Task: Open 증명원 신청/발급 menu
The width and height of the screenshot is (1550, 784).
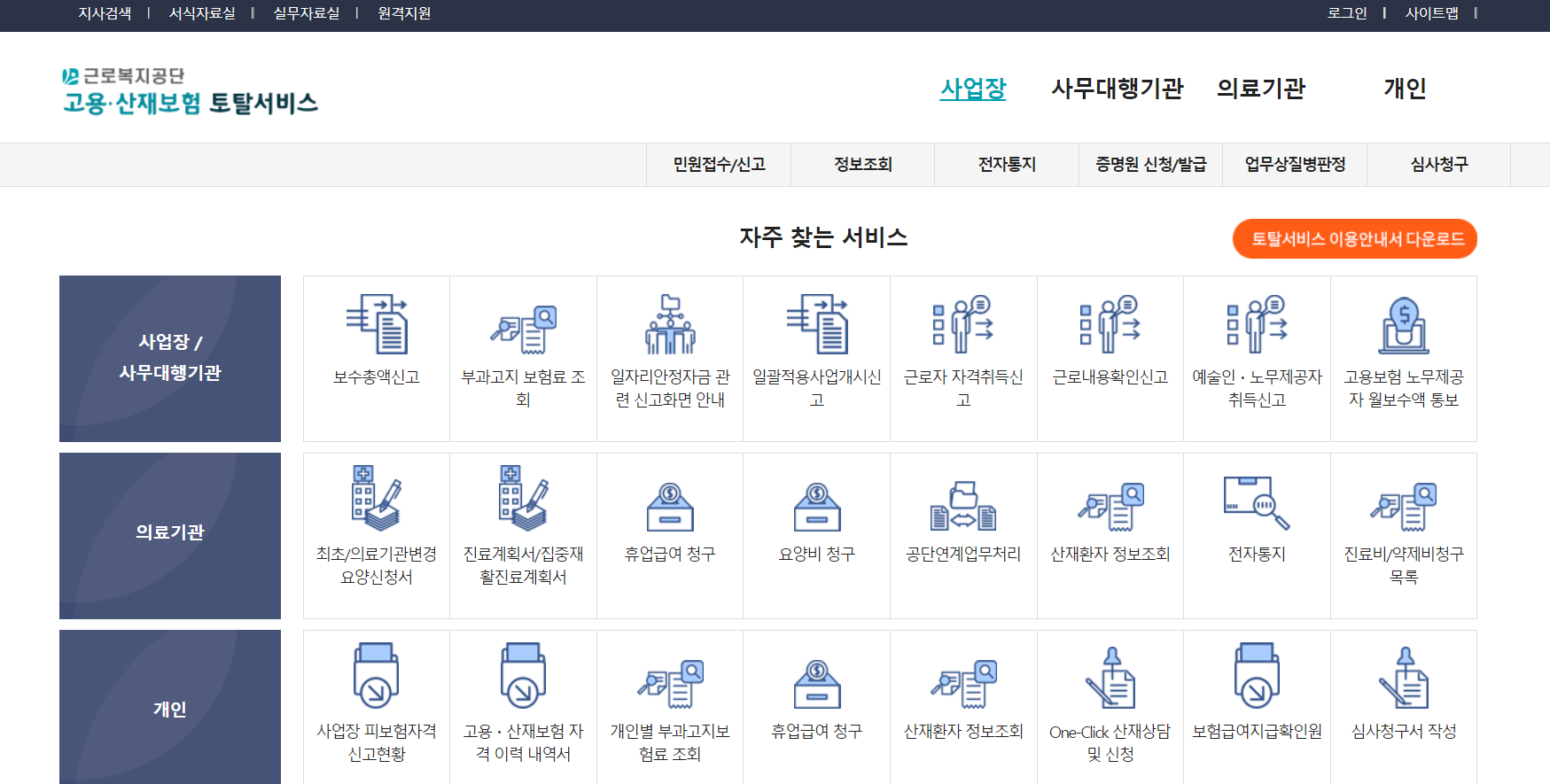Action: 1151,165
